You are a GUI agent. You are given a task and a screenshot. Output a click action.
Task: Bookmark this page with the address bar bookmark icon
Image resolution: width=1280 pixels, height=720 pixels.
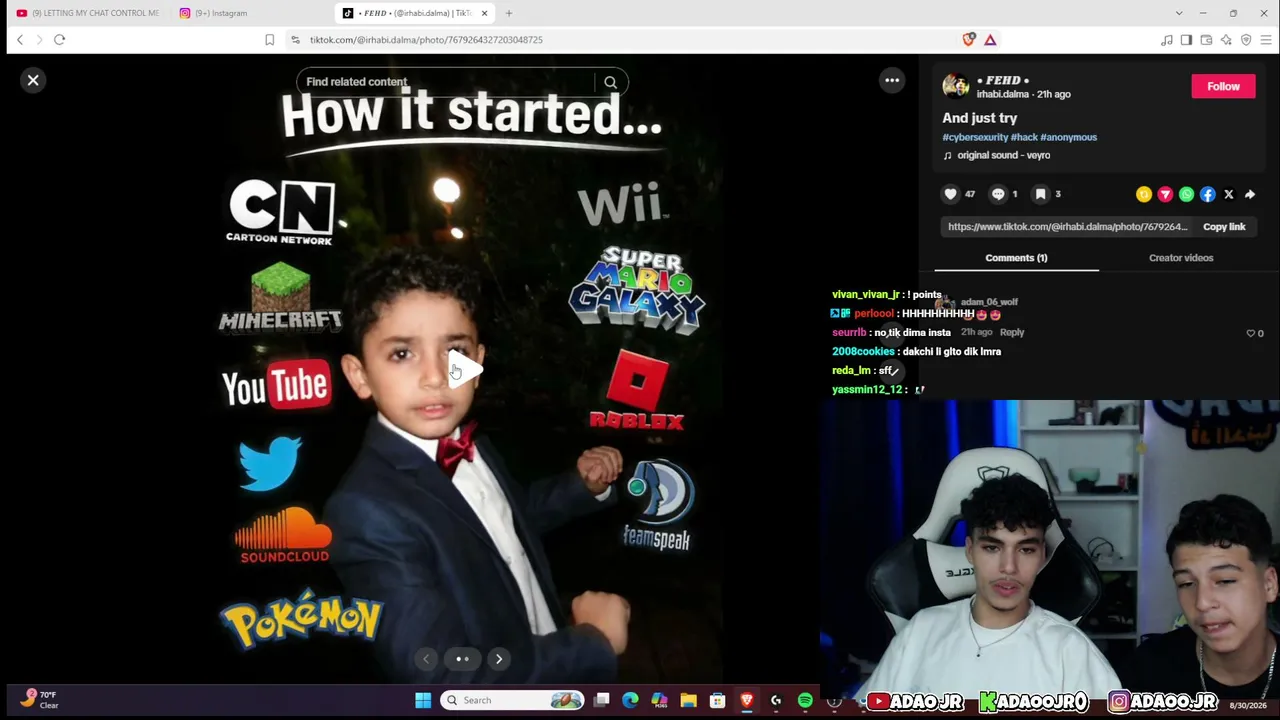point(269,39)
